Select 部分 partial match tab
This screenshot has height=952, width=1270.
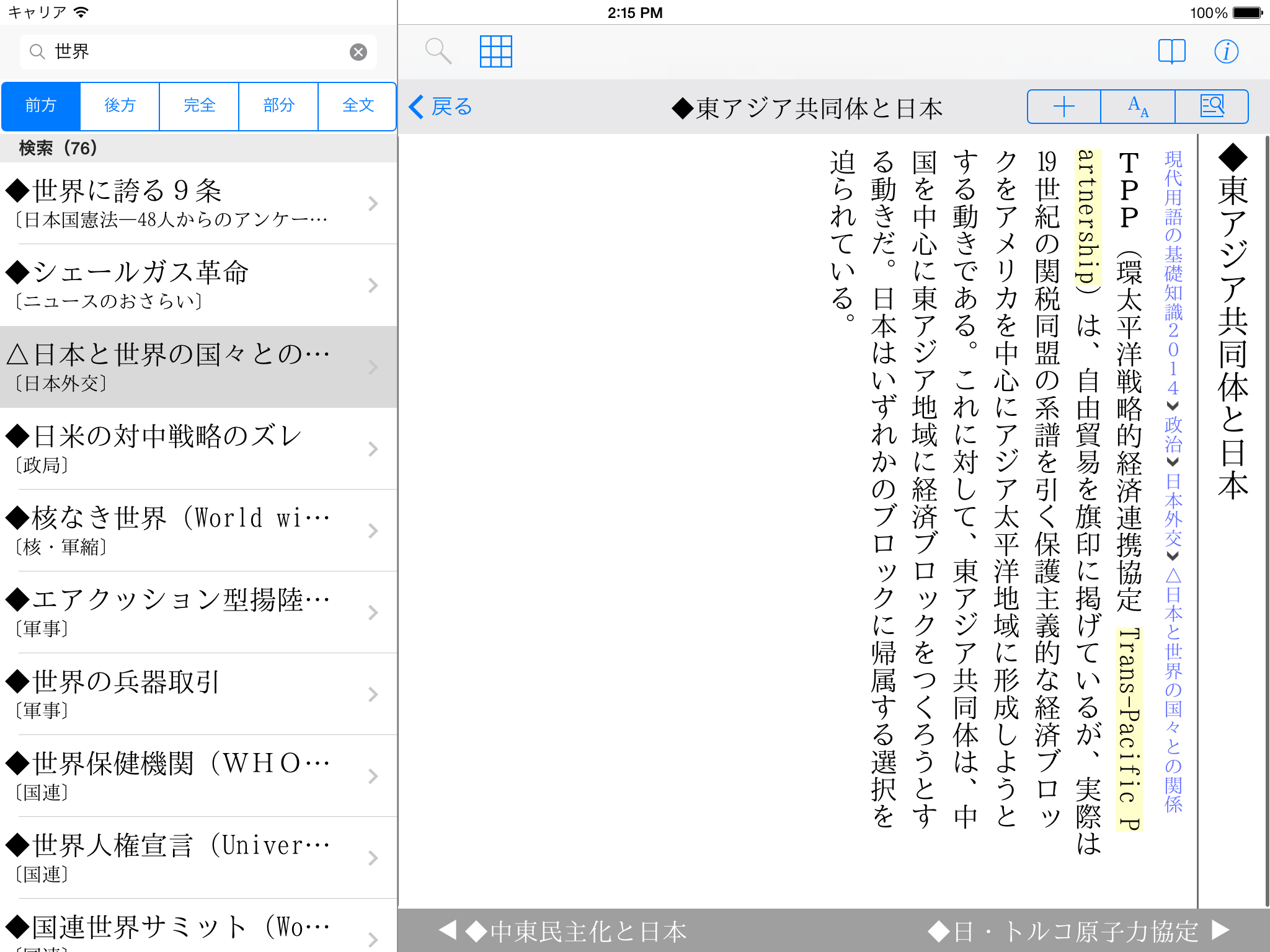click(278, 106)
